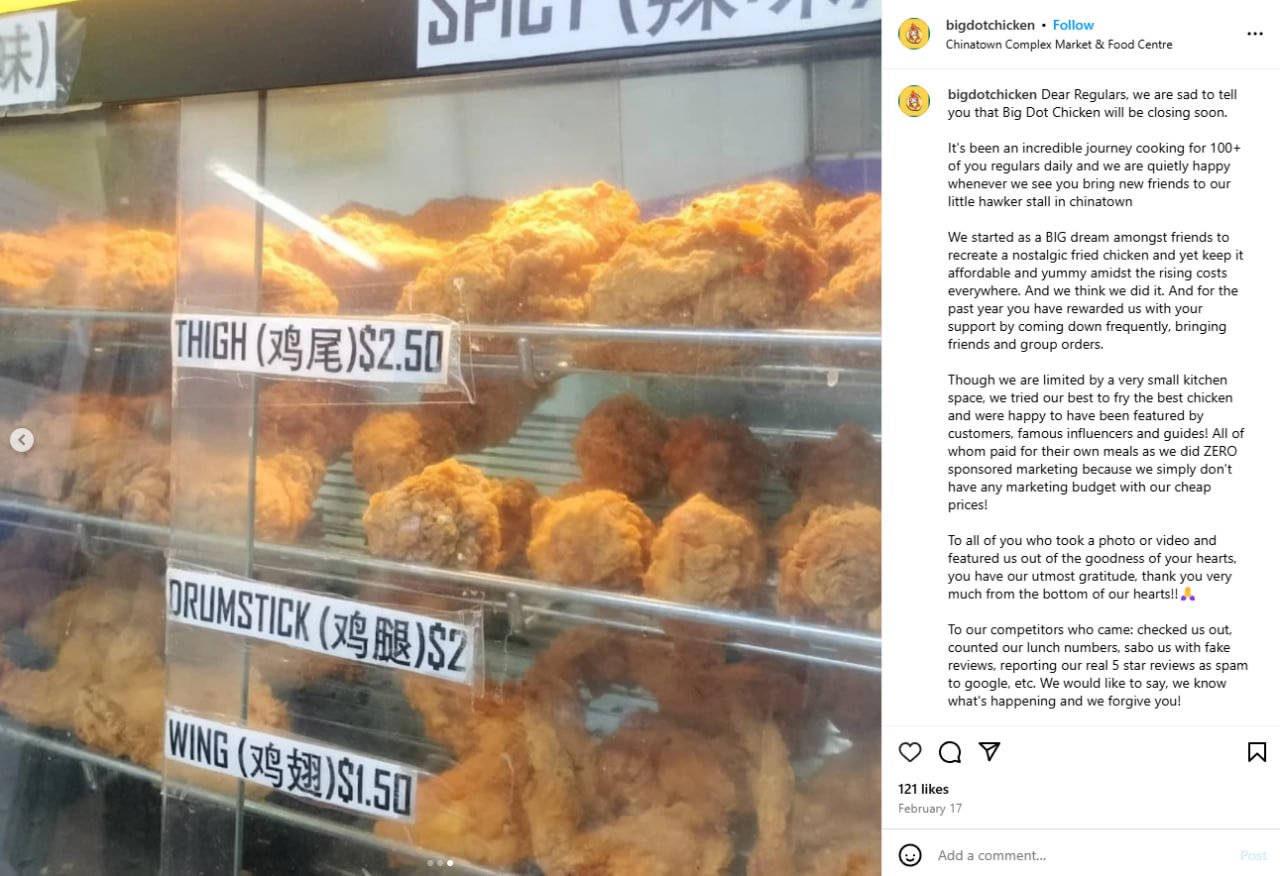The height and width of the screenshot is (876, 1280).
Task: Click the bigdotchicken avatar beside the caption
Action: [x=914, y=101]
